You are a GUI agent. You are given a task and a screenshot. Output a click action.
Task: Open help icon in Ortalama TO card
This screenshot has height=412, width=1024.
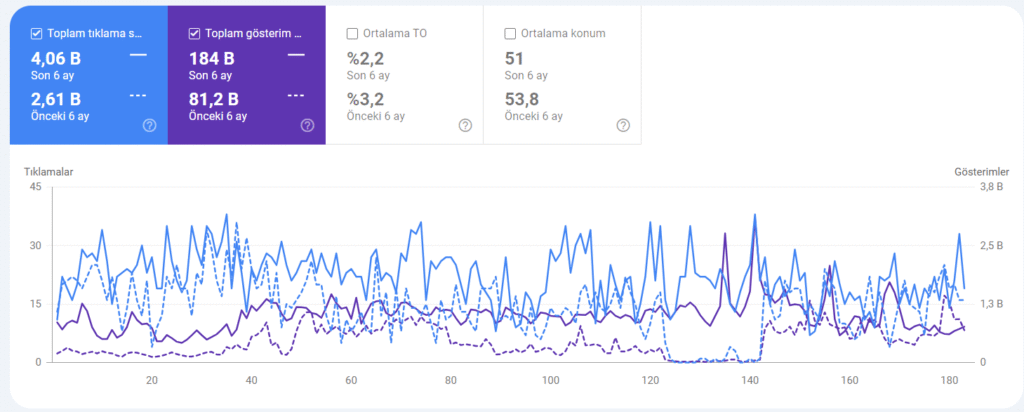[x=465, y=125]
